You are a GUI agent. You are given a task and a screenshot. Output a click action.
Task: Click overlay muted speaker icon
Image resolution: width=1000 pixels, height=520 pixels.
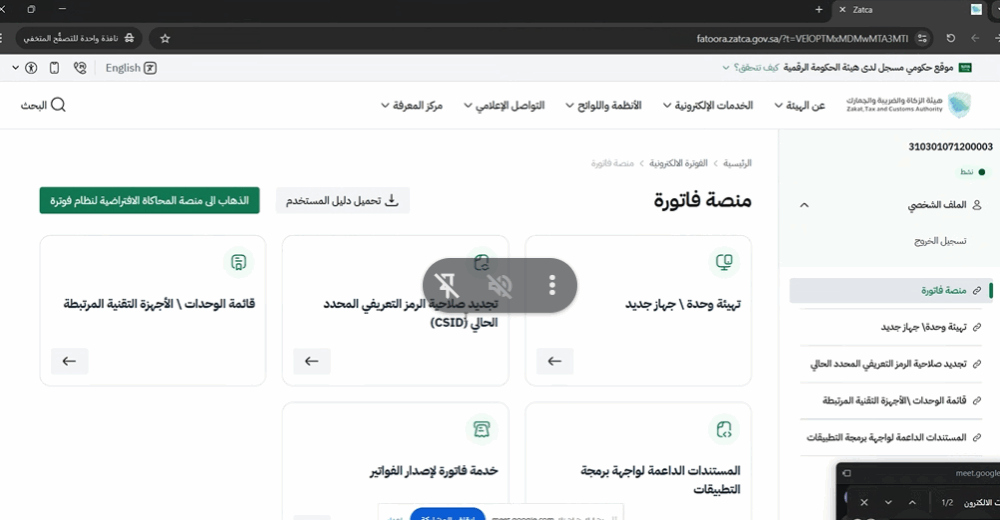coord(499,285)
